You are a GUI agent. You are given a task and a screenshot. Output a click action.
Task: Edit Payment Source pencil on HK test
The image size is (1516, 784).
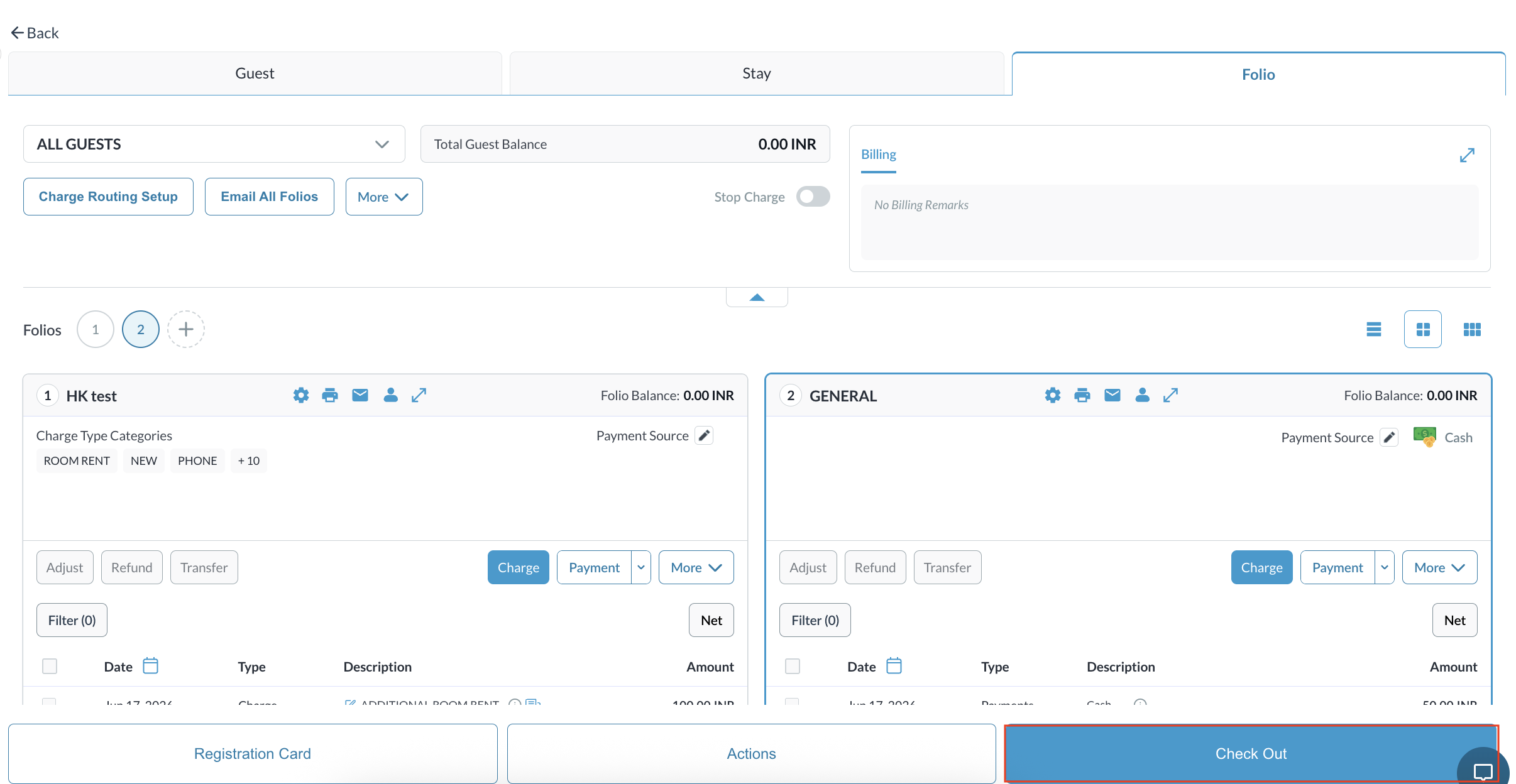tap(705, 435)
